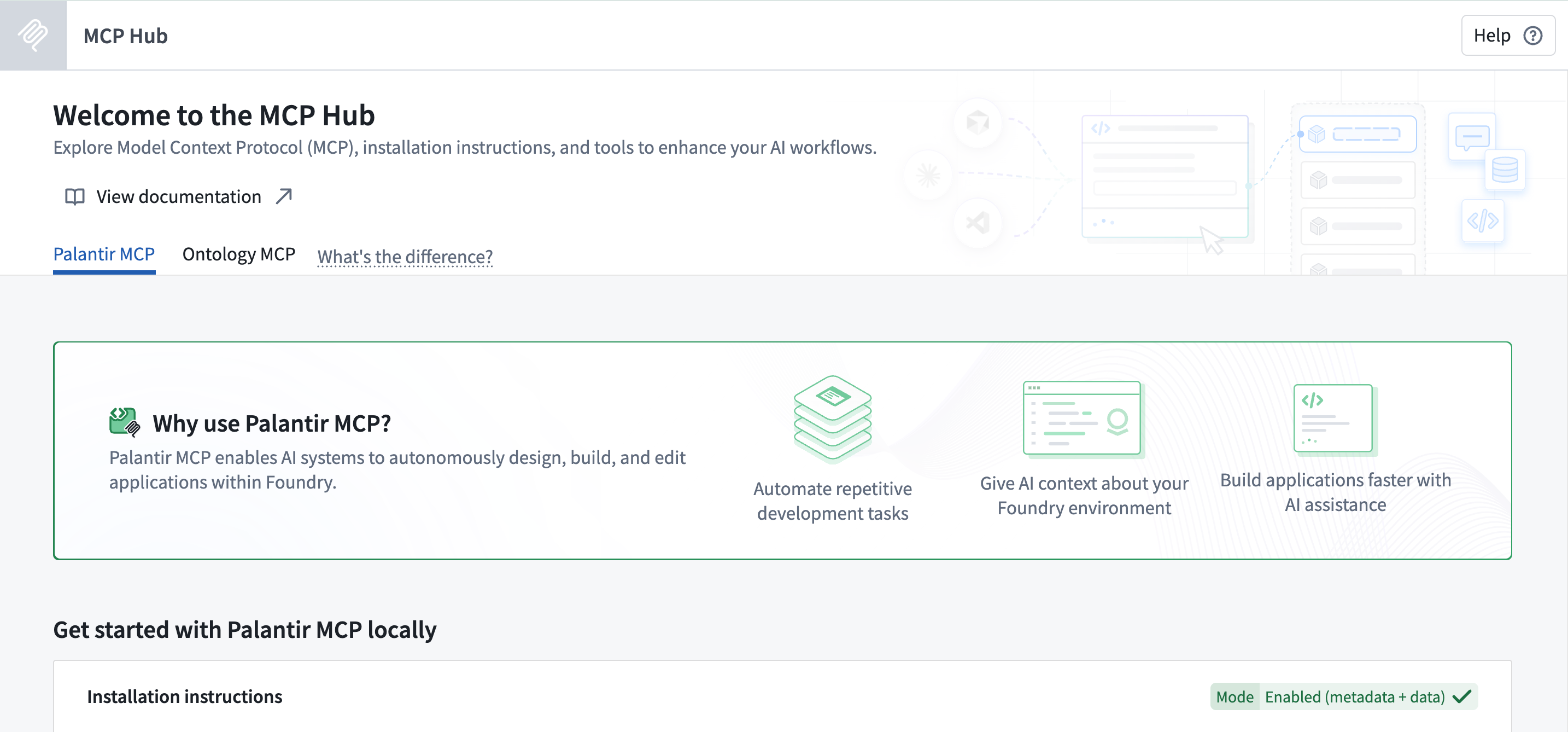
Task: Switch to the Palantir MCP tab
Action: tap(104, 254)
